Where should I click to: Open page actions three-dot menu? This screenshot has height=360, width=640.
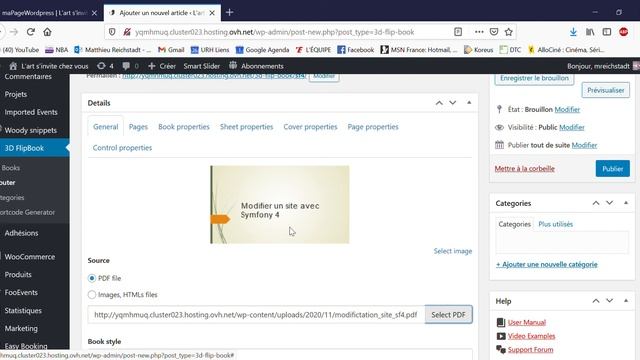(x=479, y=32)
